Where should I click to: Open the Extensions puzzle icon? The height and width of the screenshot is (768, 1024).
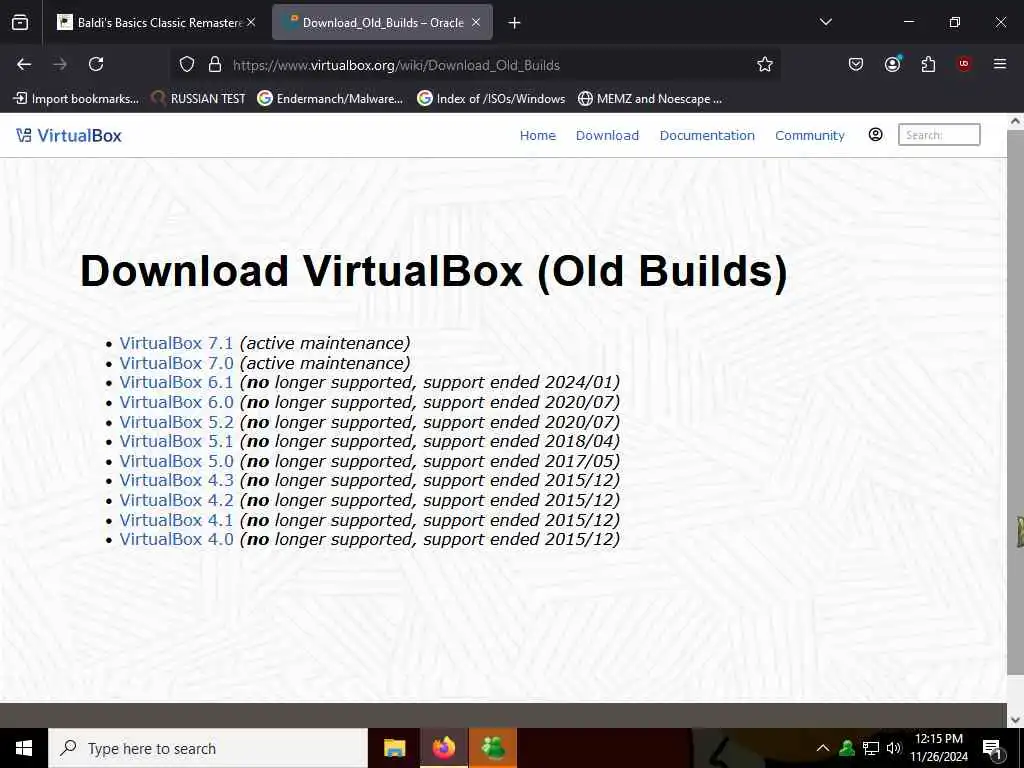pos(928,64)
